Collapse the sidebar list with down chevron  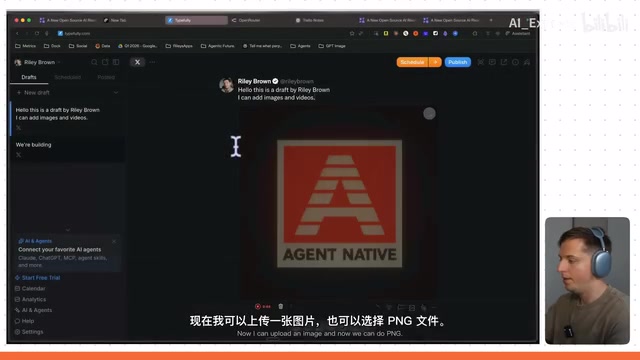tap(68, 230)
